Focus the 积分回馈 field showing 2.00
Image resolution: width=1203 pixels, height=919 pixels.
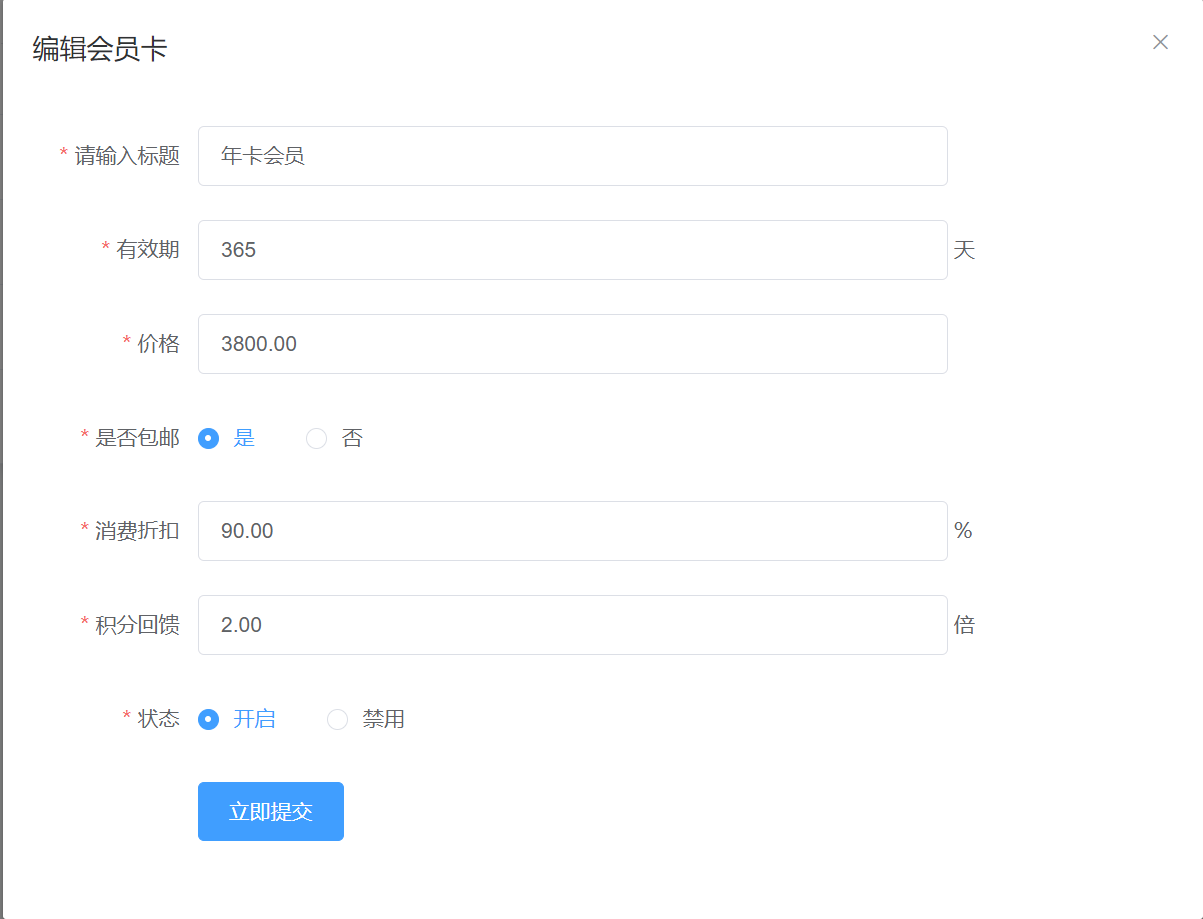pos(572,625)
